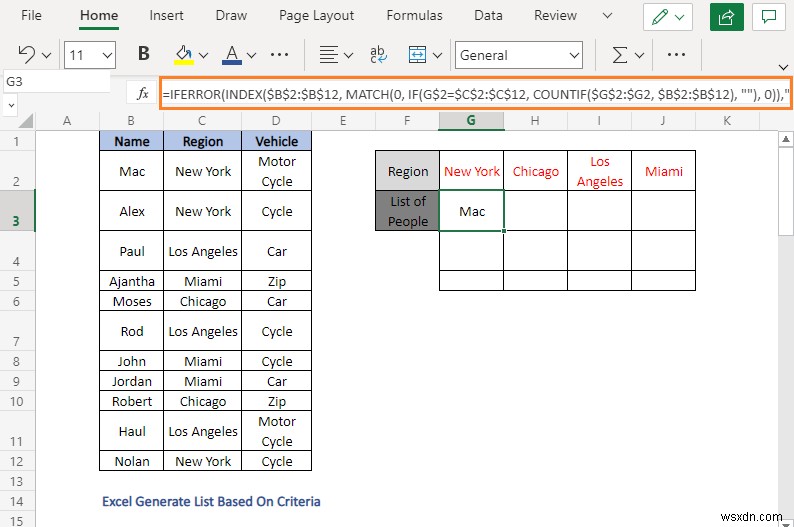This screenshot has width=794, height=527.
Task: Select the Jordan name cell
Action: pyautogui.click(x=132, y=381)
